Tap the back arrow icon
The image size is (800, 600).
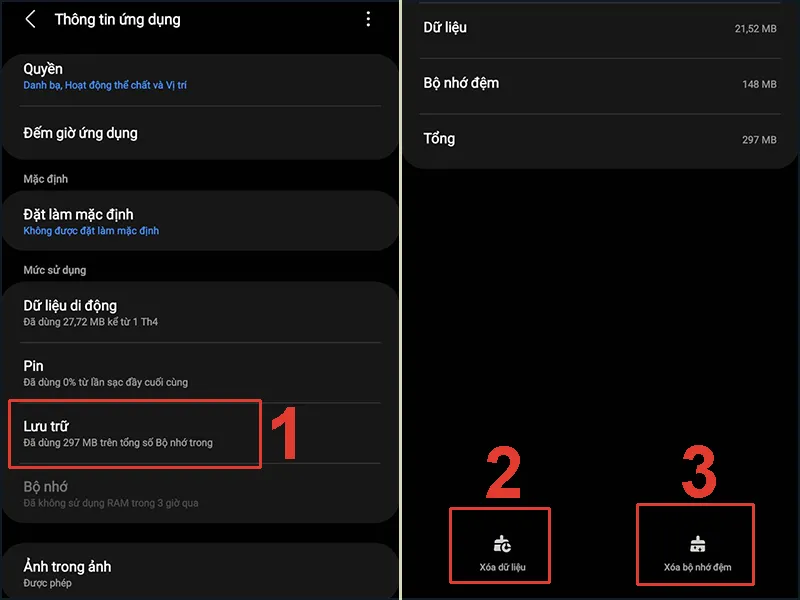coord(31,19)
